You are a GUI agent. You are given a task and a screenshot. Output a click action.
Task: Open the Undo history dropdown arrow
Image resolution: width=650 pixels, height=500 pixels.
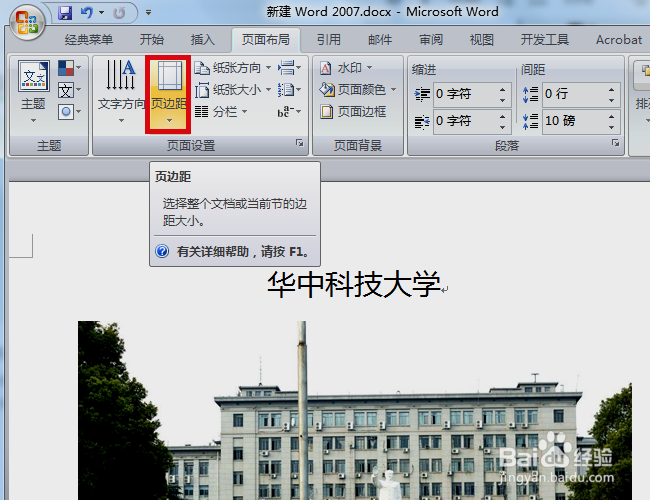pyautogui.click(x=102, y=13)
